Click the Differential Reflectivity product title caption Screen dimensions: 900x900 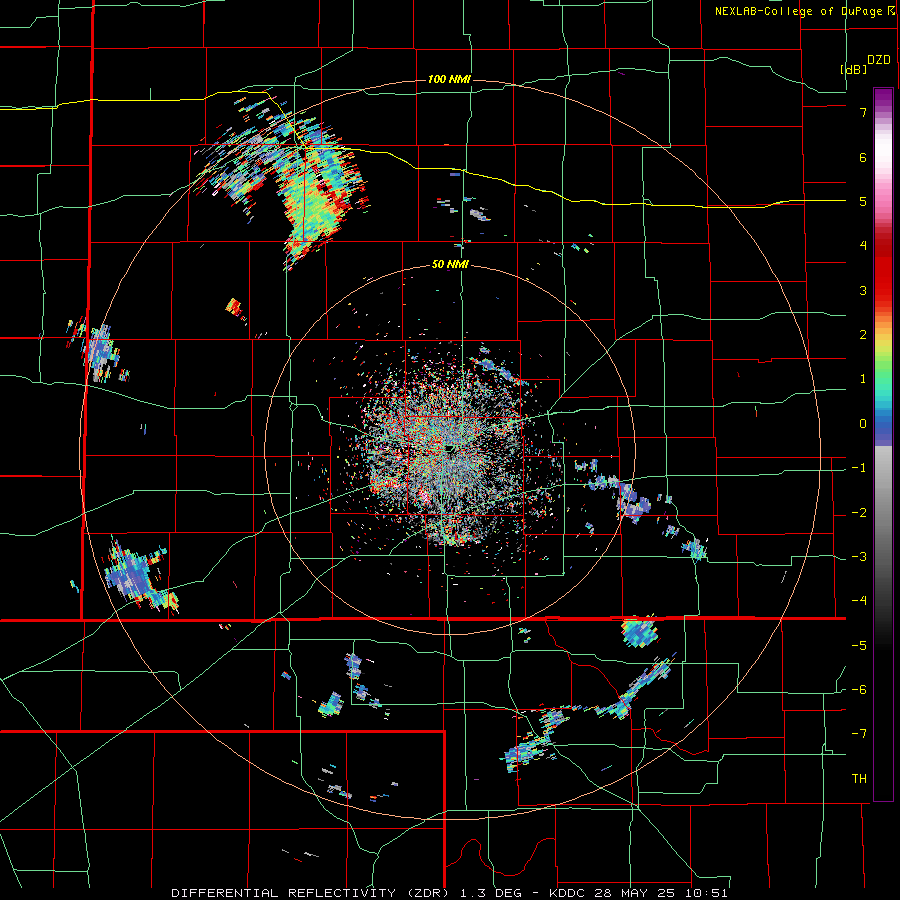[449, 893]
